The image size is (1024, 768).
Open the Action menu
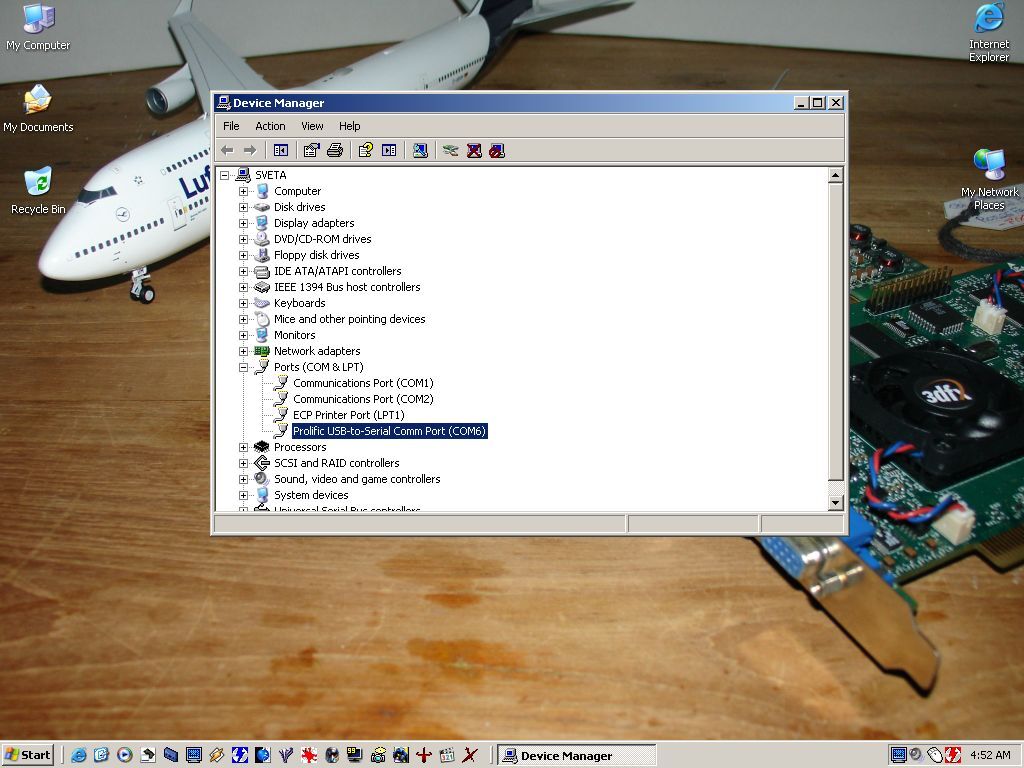tap(270, 126)
